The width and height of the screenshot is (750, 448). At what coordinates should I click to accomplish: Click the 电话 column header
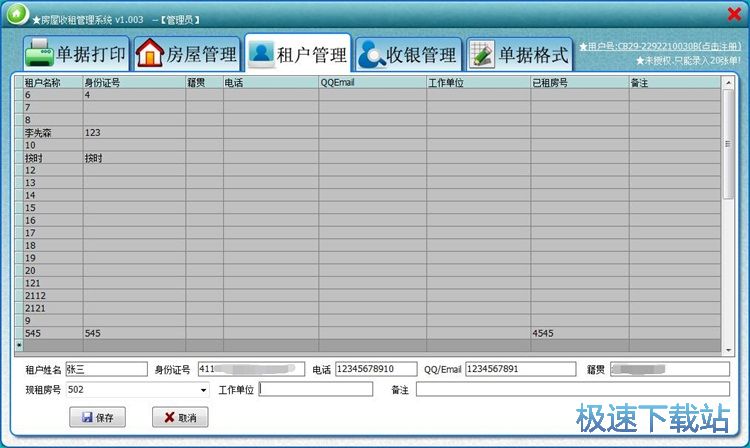pos(271,82)
